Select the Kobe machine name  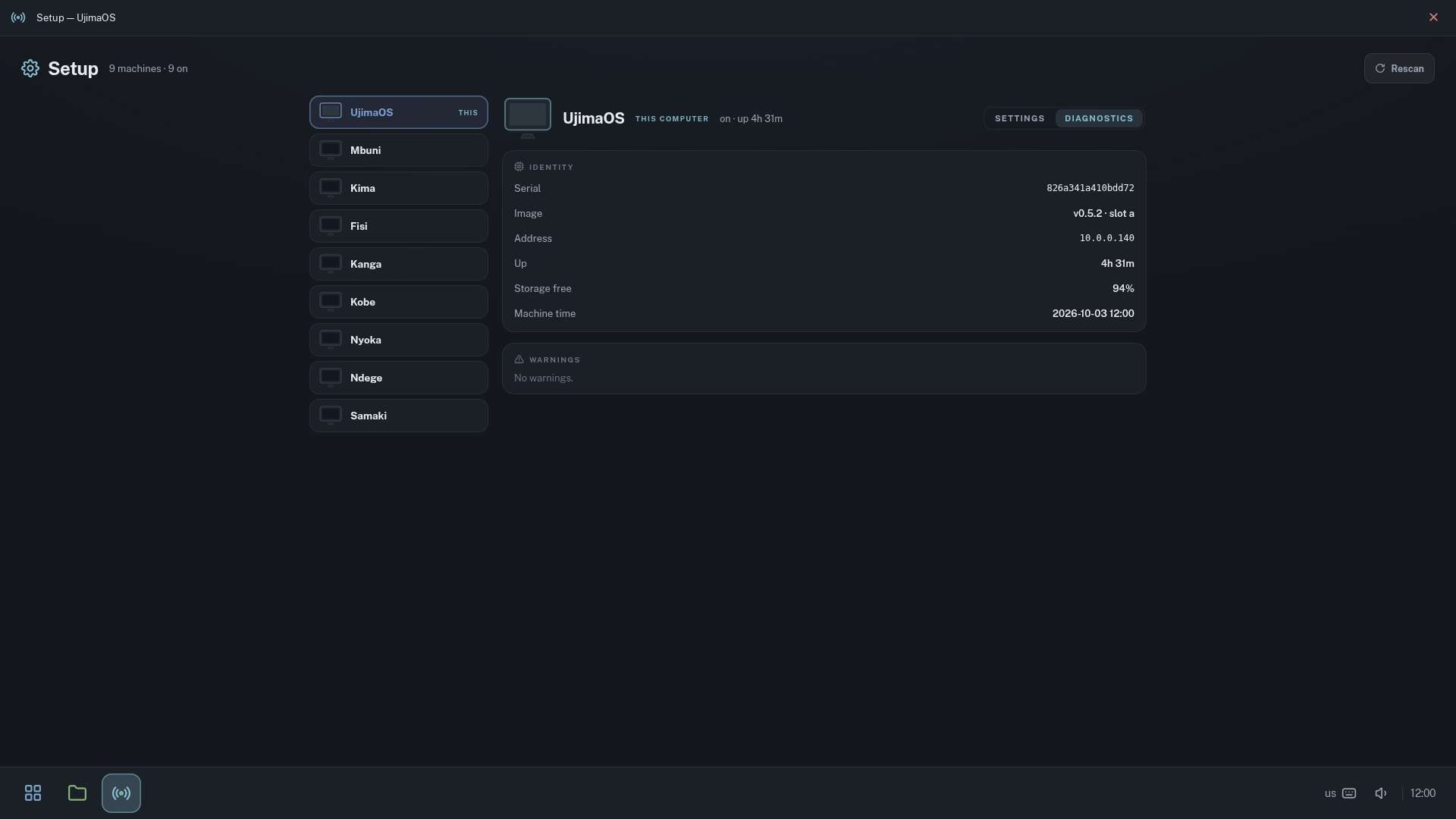click(362, 302)
